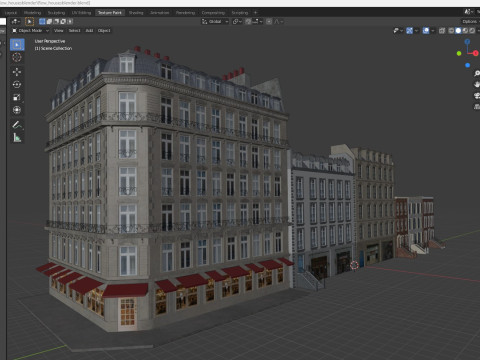
Task: Add a new workspace with plus button
Action: pyautogui.click(x=256, y=13)
